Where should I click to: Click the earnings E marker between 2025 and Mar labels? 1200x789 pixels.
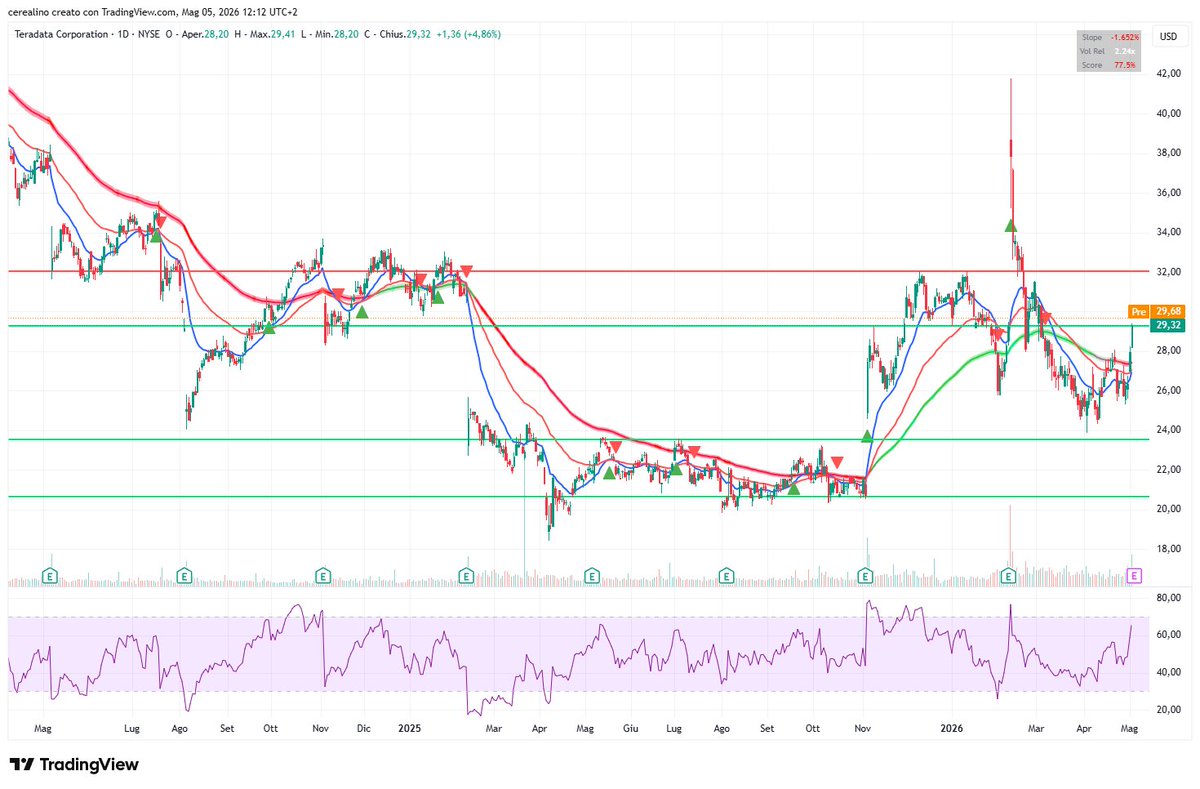(466, 575)
